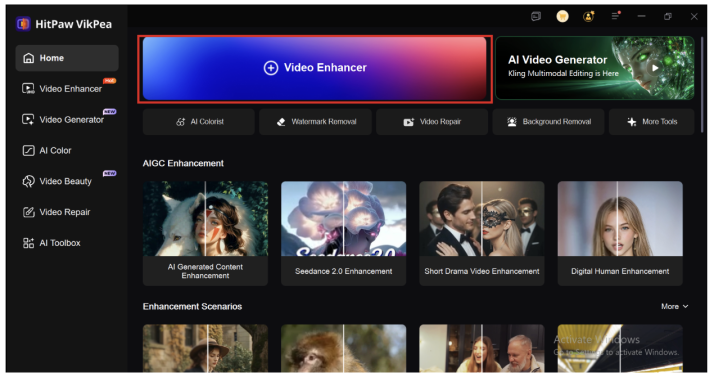Select Video Beauty in the sidebar
This screenshot has height=377, width=714.
(x=67, y=181)
